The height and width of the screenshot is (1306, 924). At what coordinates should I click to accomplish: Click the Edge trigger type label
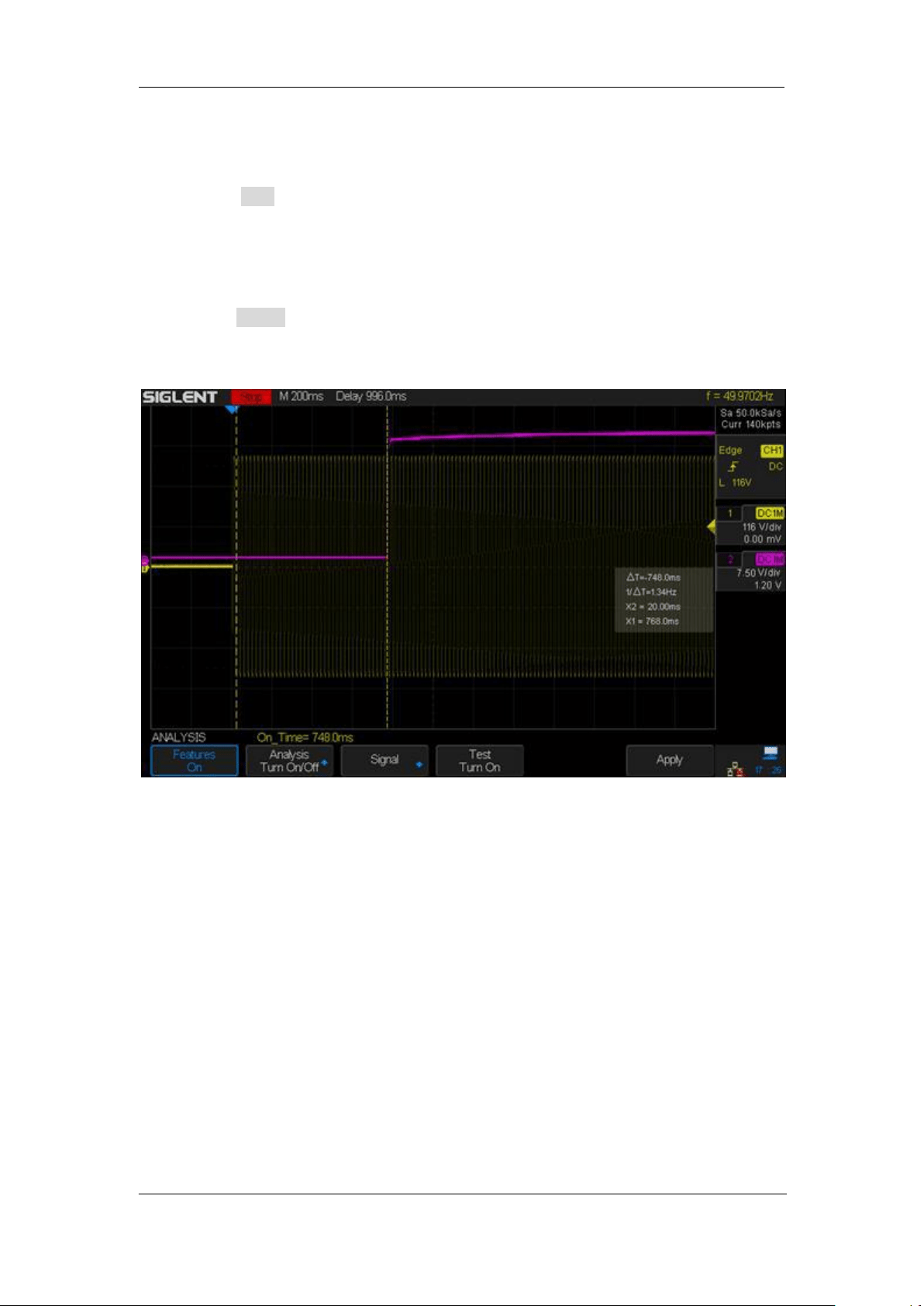(730, 450)
